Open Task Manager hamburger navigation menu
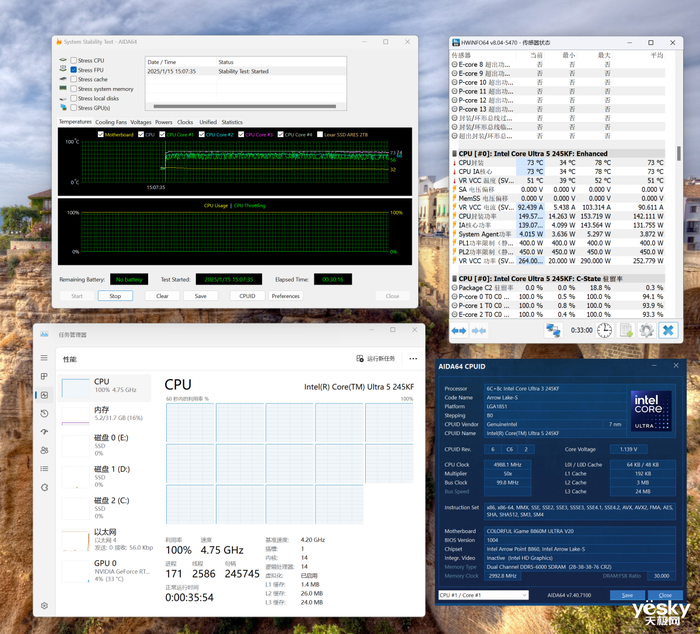Image resolution: width=700 pixels, height=634 pixels. pos(44,358)
